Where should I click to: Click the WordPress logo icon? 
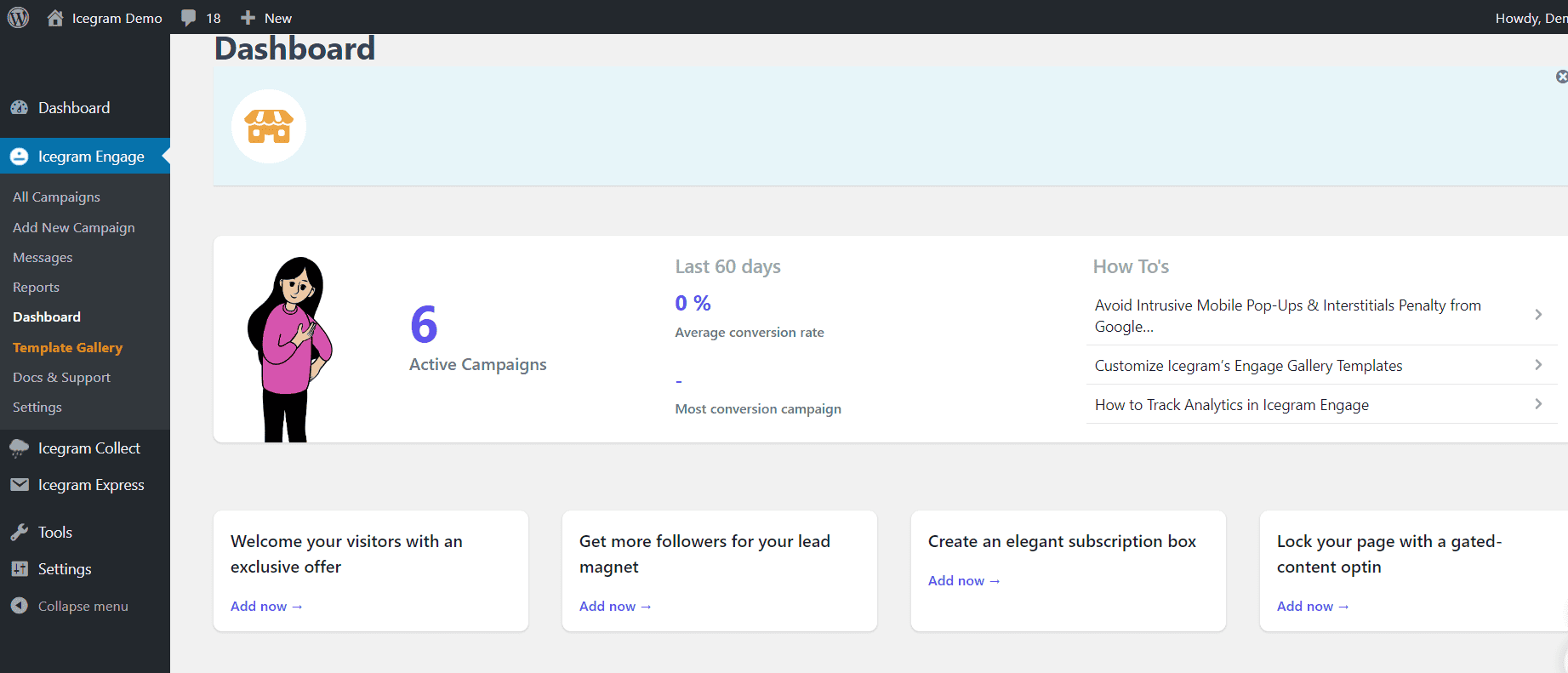pos(18,18)
